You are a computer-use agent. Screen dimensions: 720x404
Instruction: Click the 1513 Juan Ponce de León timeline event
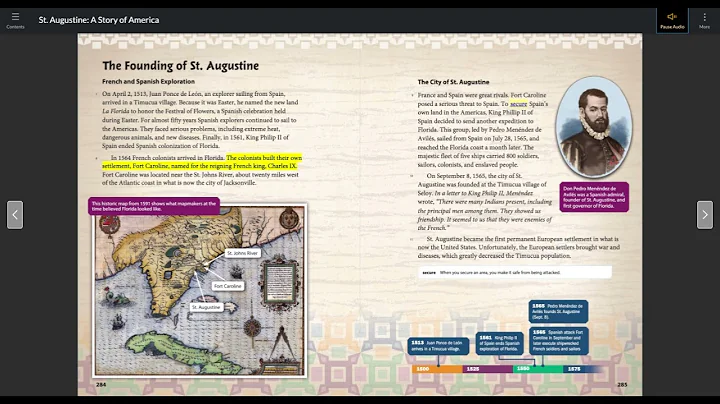click(x=438, y=346)
